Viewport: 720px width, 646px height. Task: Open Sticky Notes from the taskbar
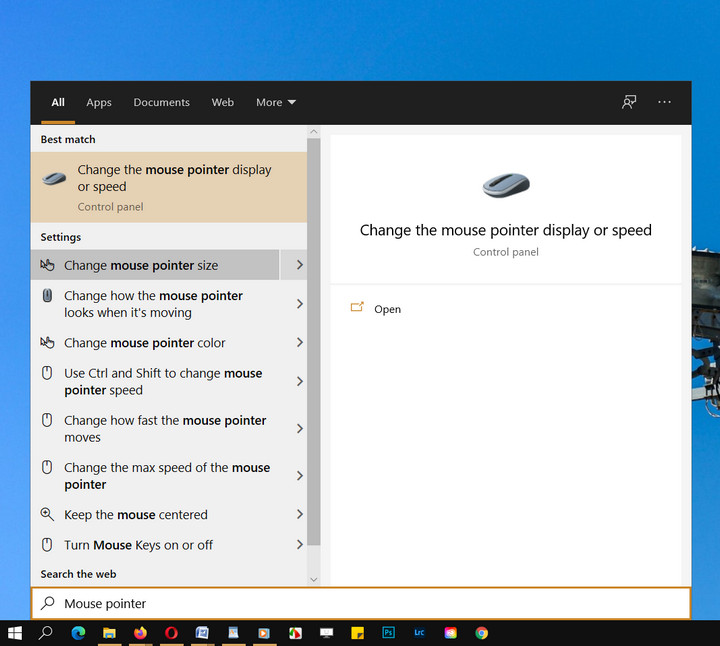click(x=357, y=633)
